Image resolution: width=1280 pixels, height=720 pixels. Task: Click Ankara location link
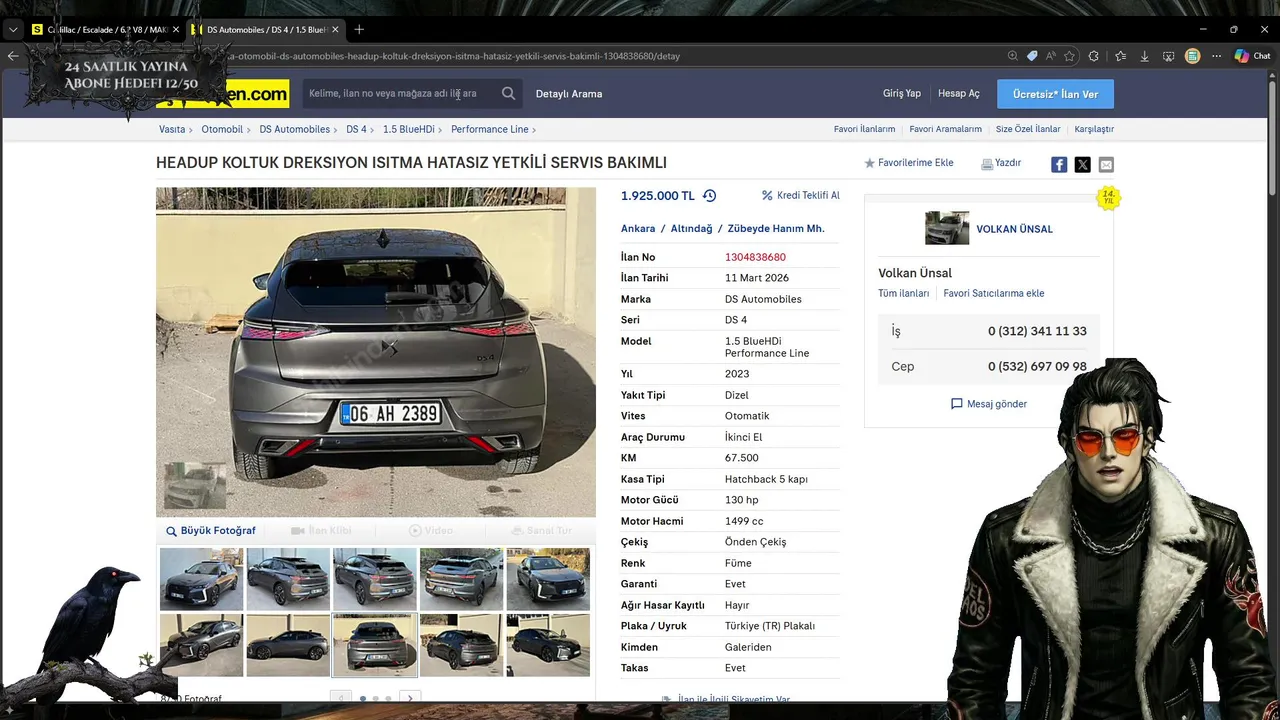[638, 229]
